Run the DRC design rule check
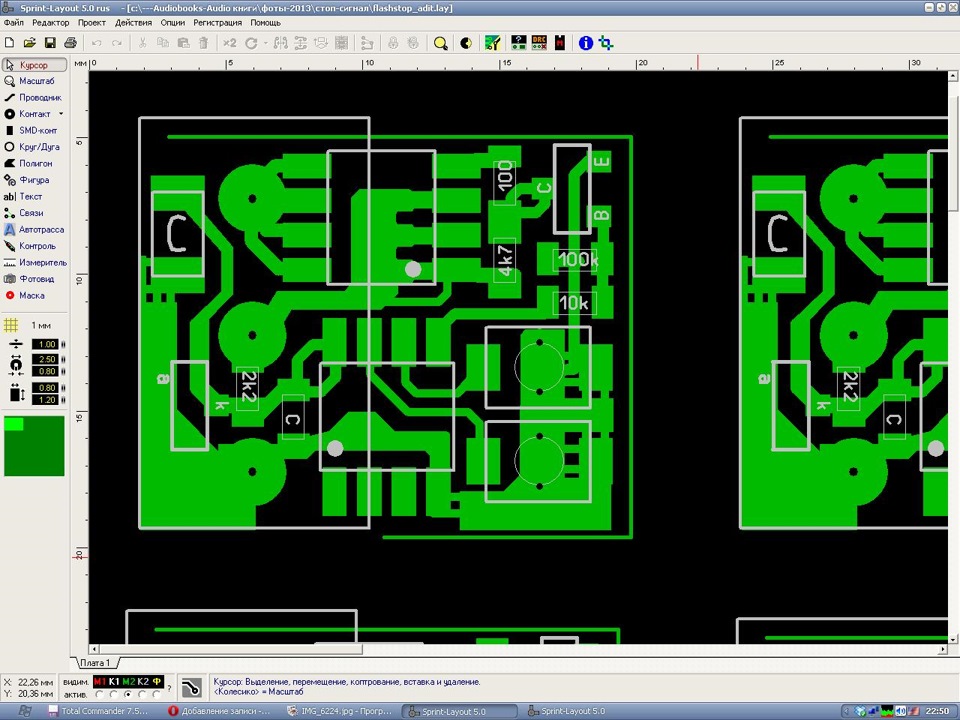Image resolution: width=960 pixels, height=720 pixels. (539, 43)
